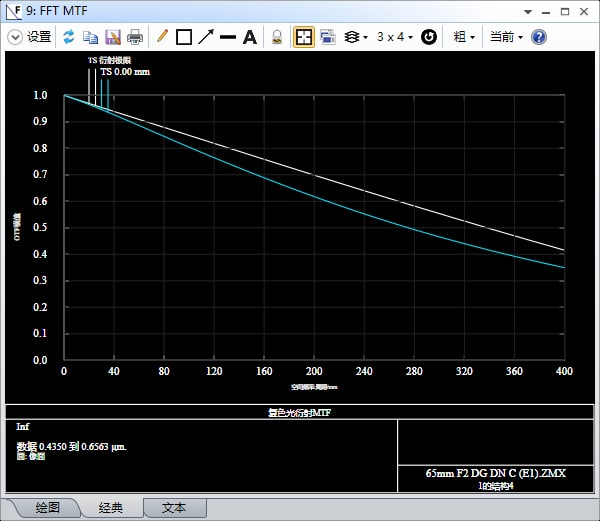
Task: Save the plot with floppy icon
Action: click(x=113, y=37)
